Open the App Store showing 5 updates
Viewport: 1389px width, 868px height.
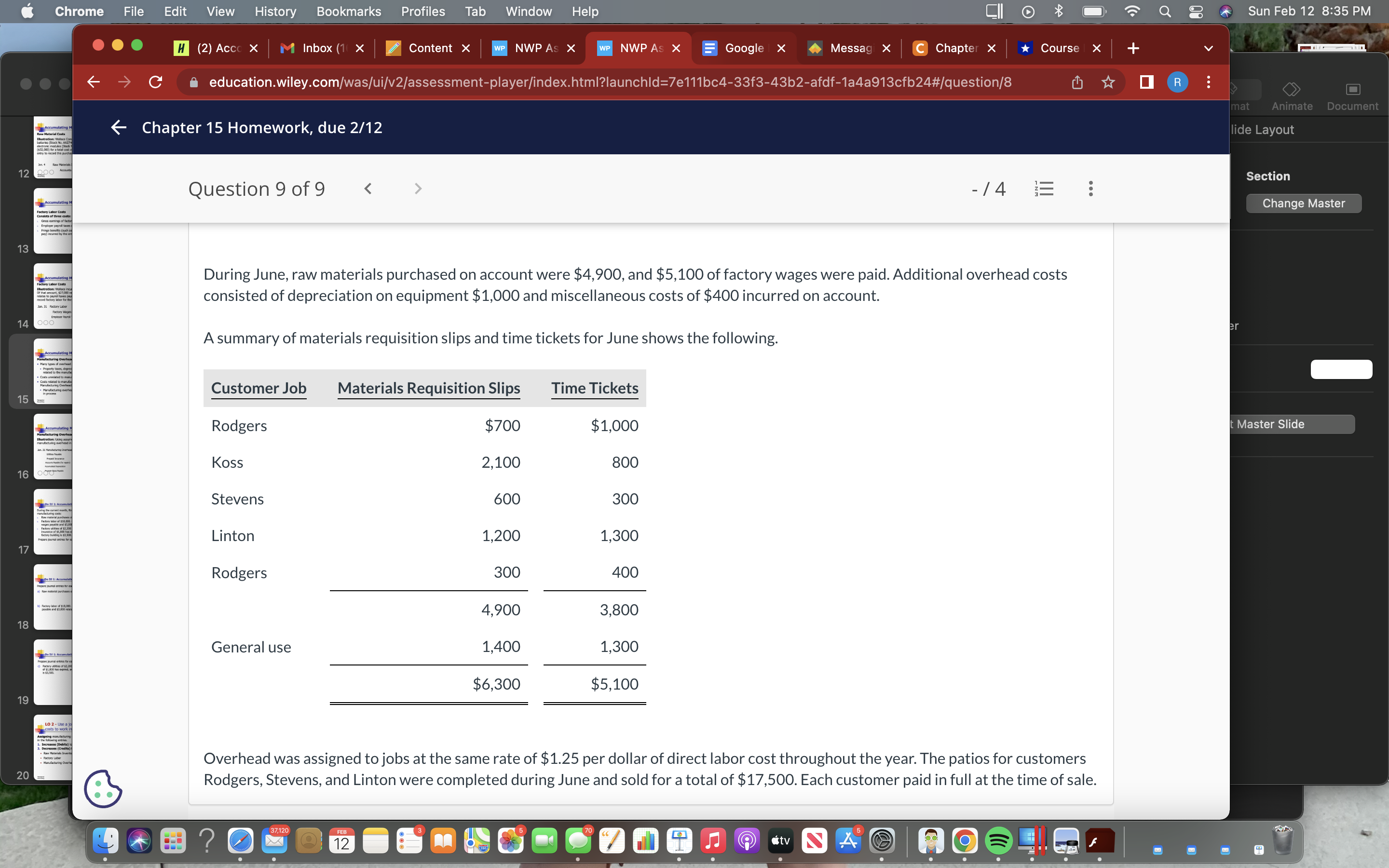pos(848,841)
